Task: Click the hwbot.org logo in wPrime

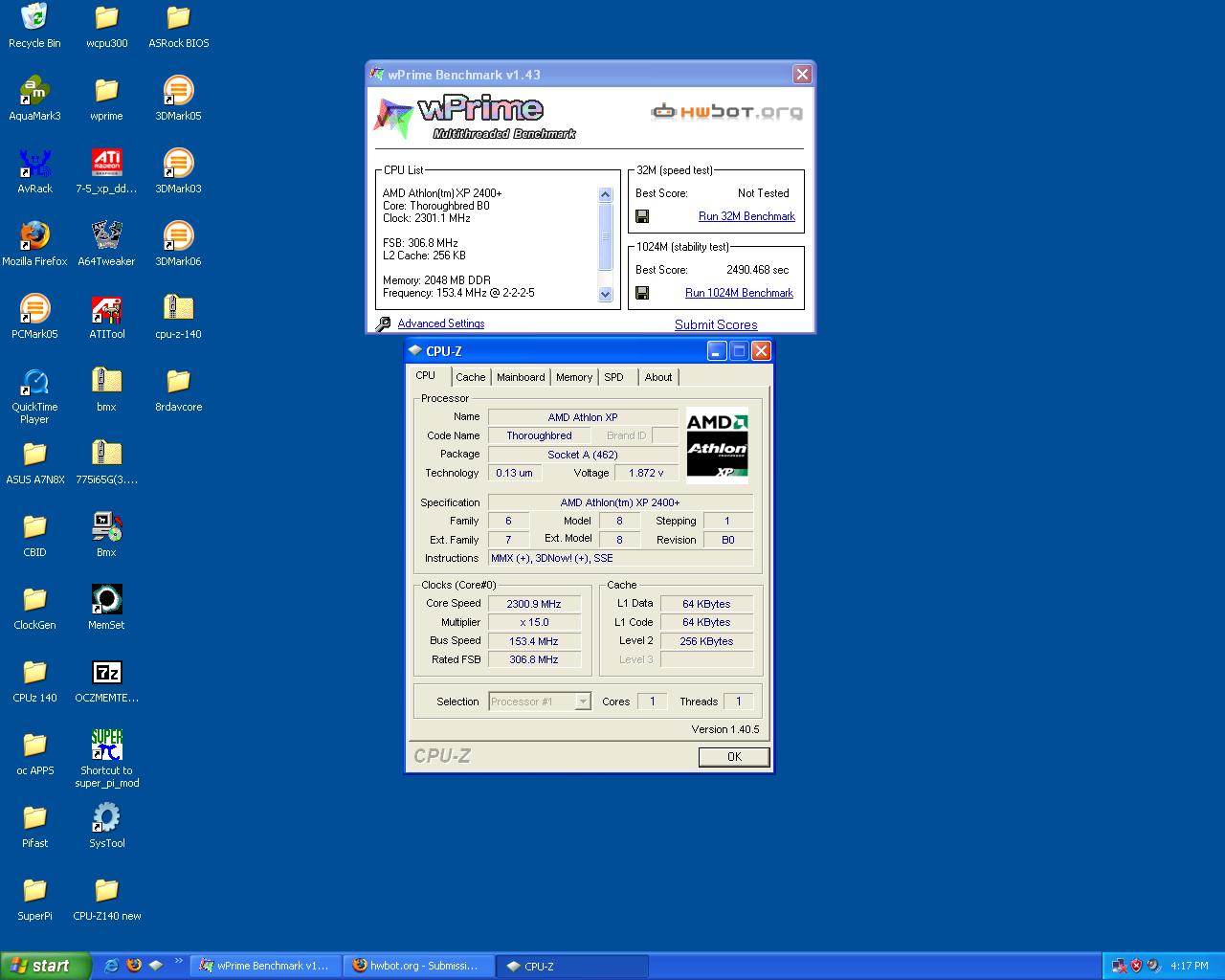Action: [x=727, y=112]
